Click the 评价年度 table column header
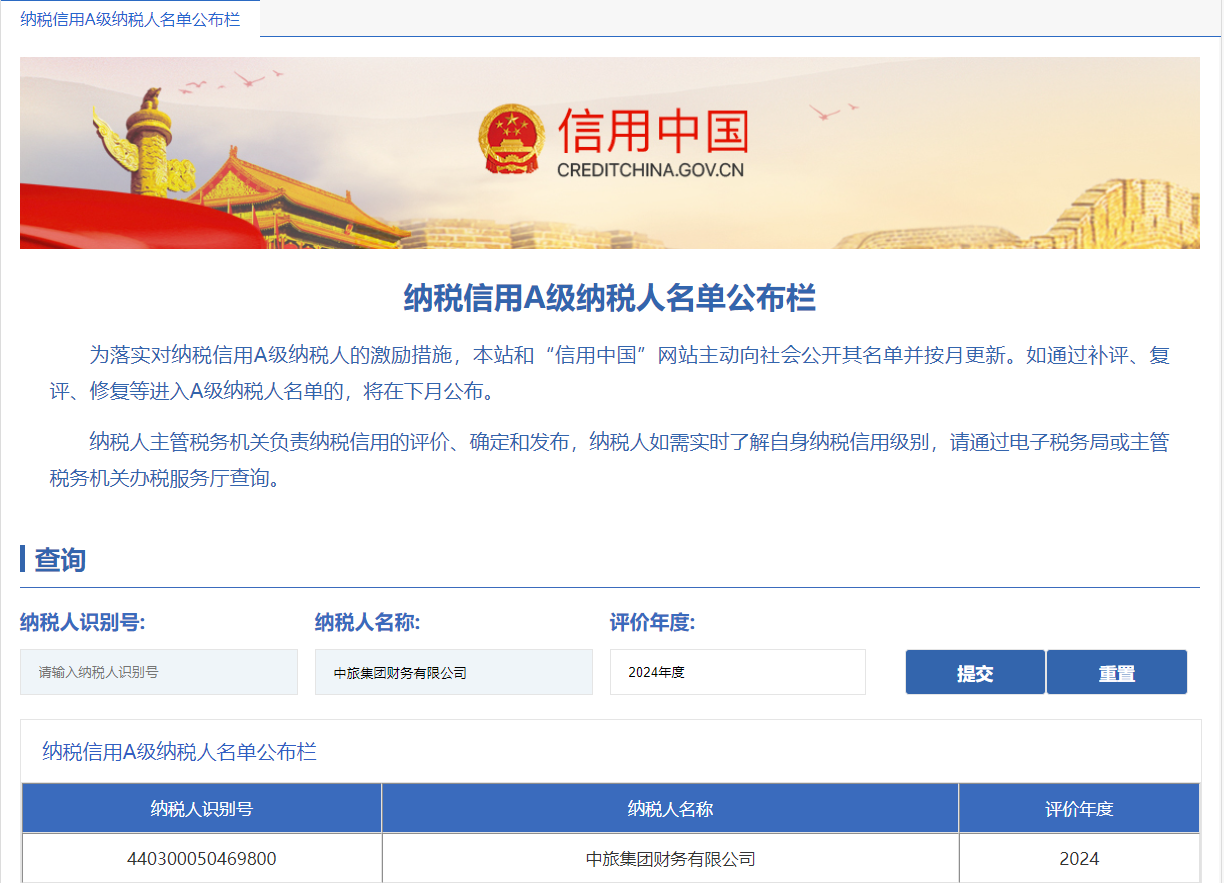The width and height of the screenshot is (1224, 883). 1079,808
